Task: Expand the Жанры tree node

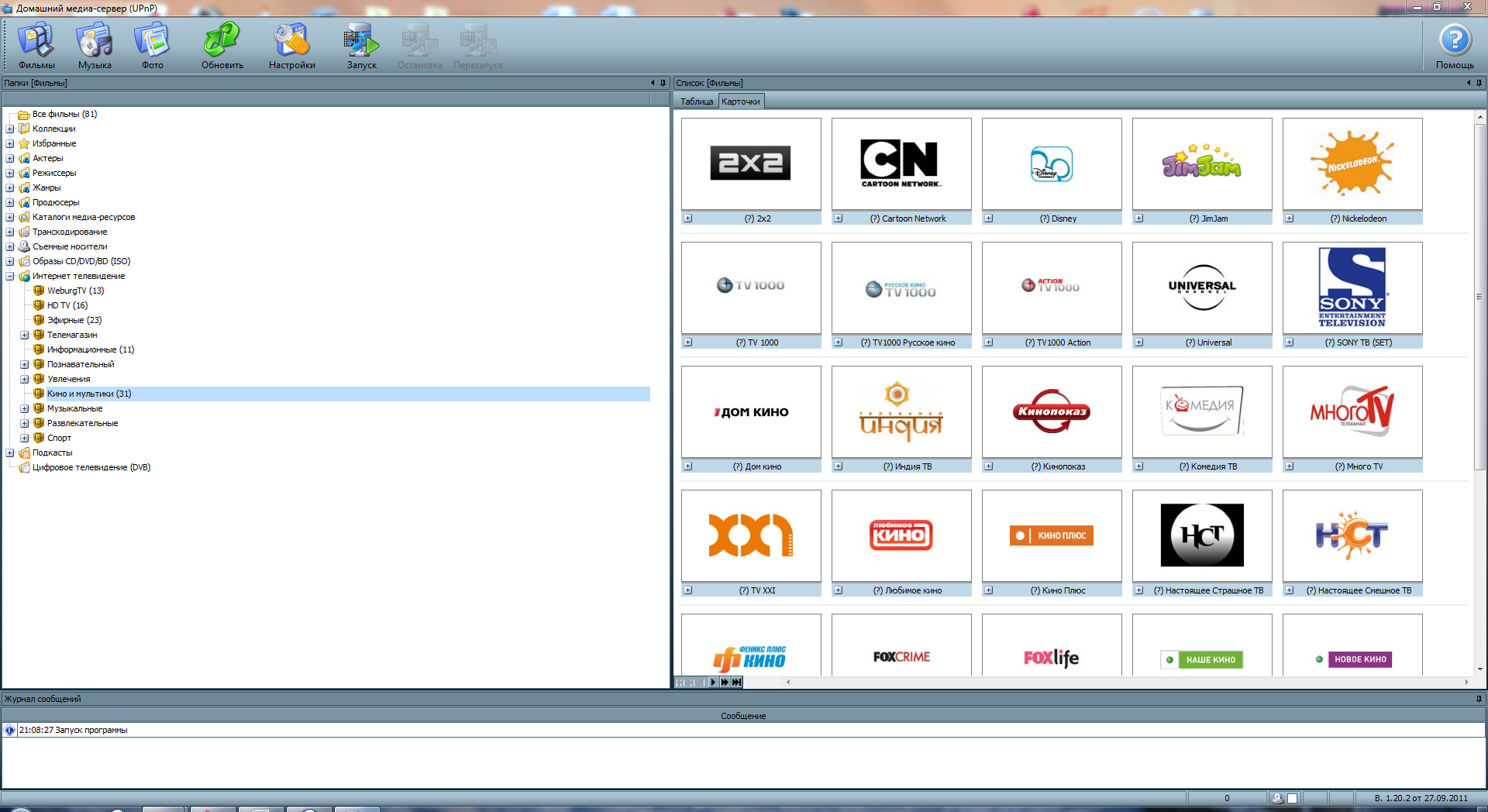Action: tap(10, 188)
